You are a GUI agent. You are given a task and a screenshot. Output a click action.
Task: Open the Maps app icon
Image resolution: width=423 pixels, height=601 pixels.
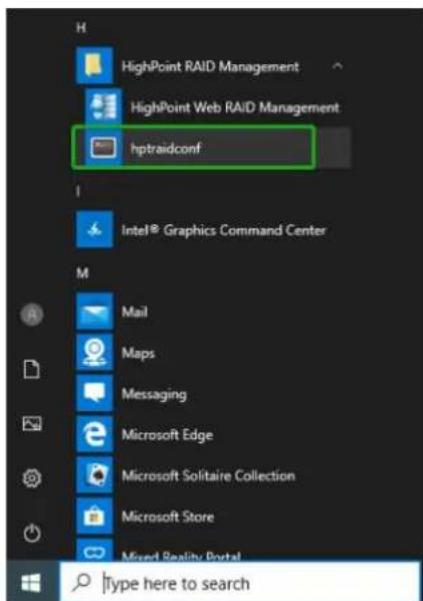(x=95, y=352)
